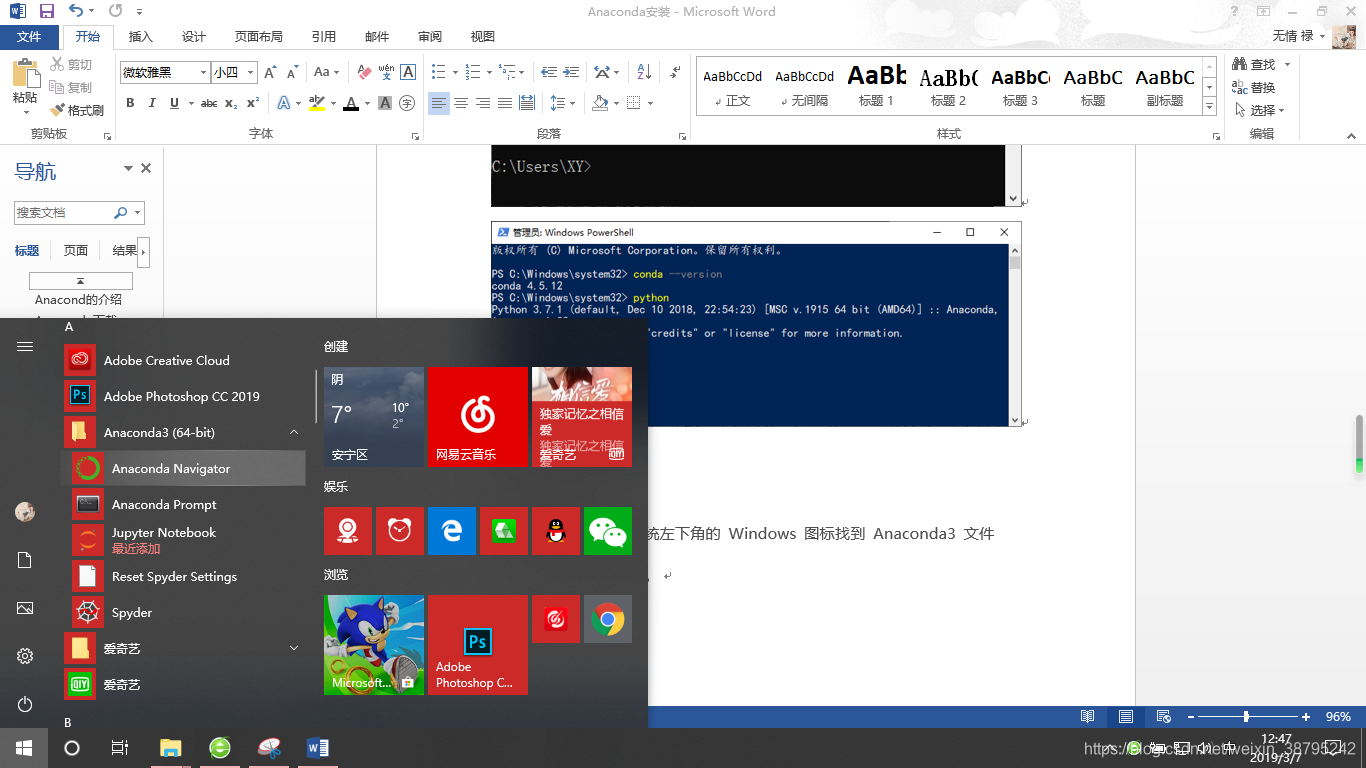Open the 网易云音乐 tile
This screenshot has height=768, width=1366.
(477, 417)
